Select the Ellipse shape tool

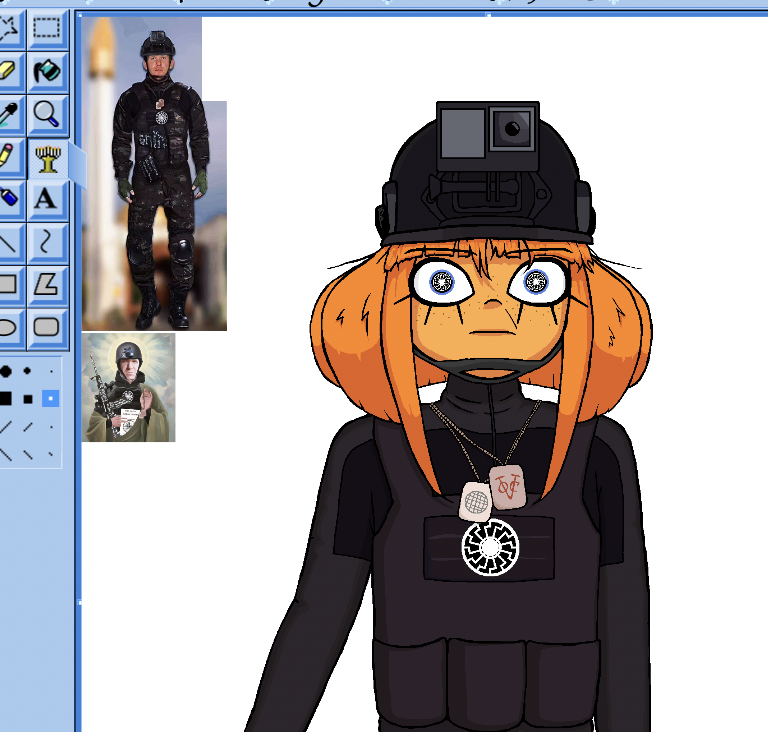(8, 327)
